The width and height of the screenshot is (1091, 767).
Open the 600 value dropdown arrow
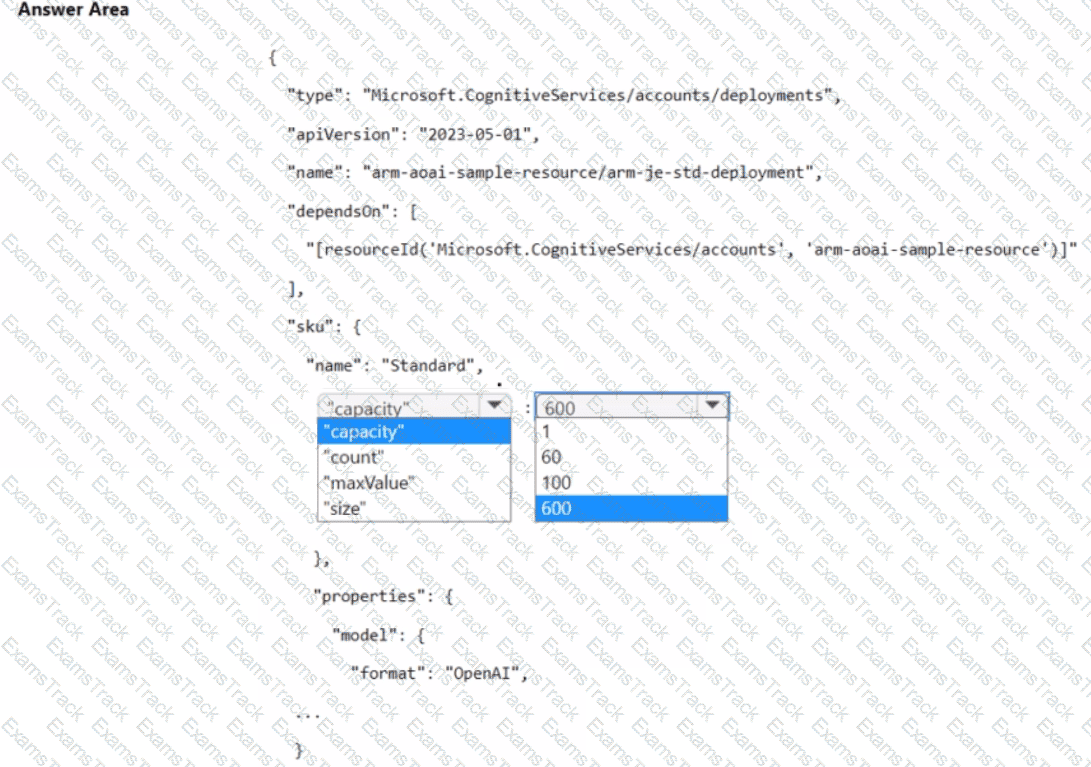coord(712,405)
